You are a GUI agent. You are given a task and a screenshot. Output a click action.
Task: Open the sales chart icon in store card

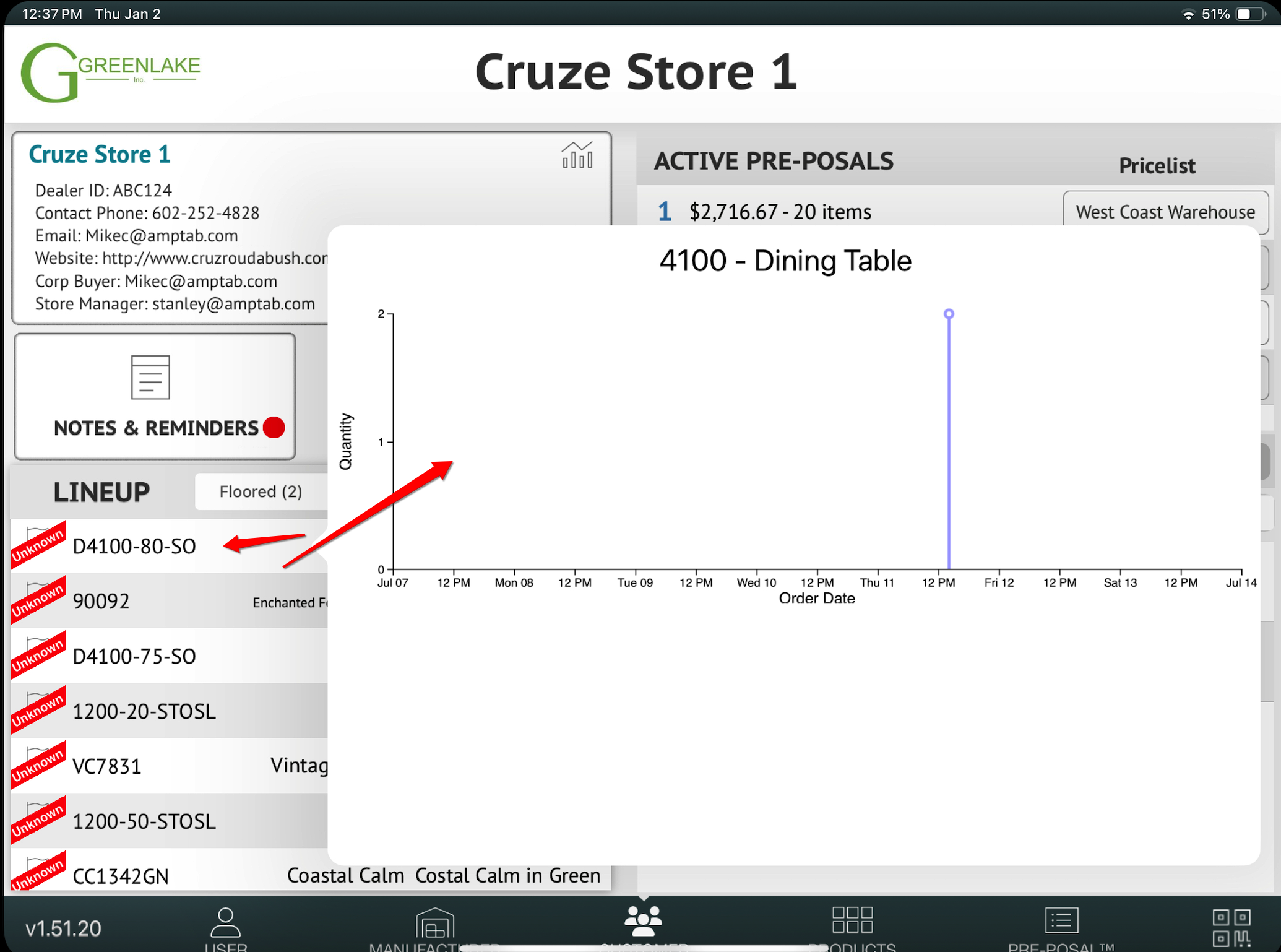point(577,155)
